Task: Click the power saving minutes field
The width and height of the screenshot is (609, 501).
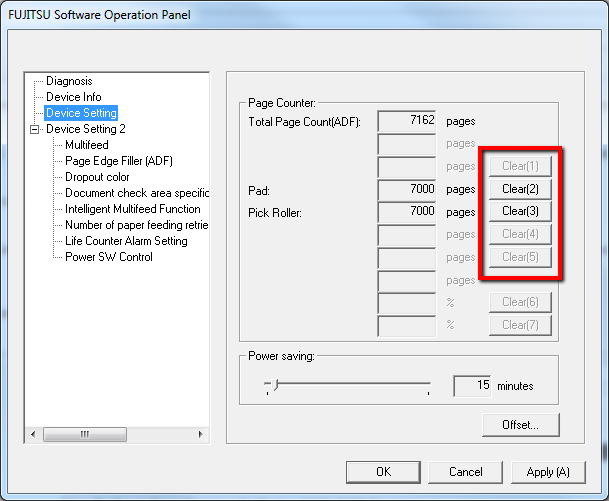Action: point(472,386)
